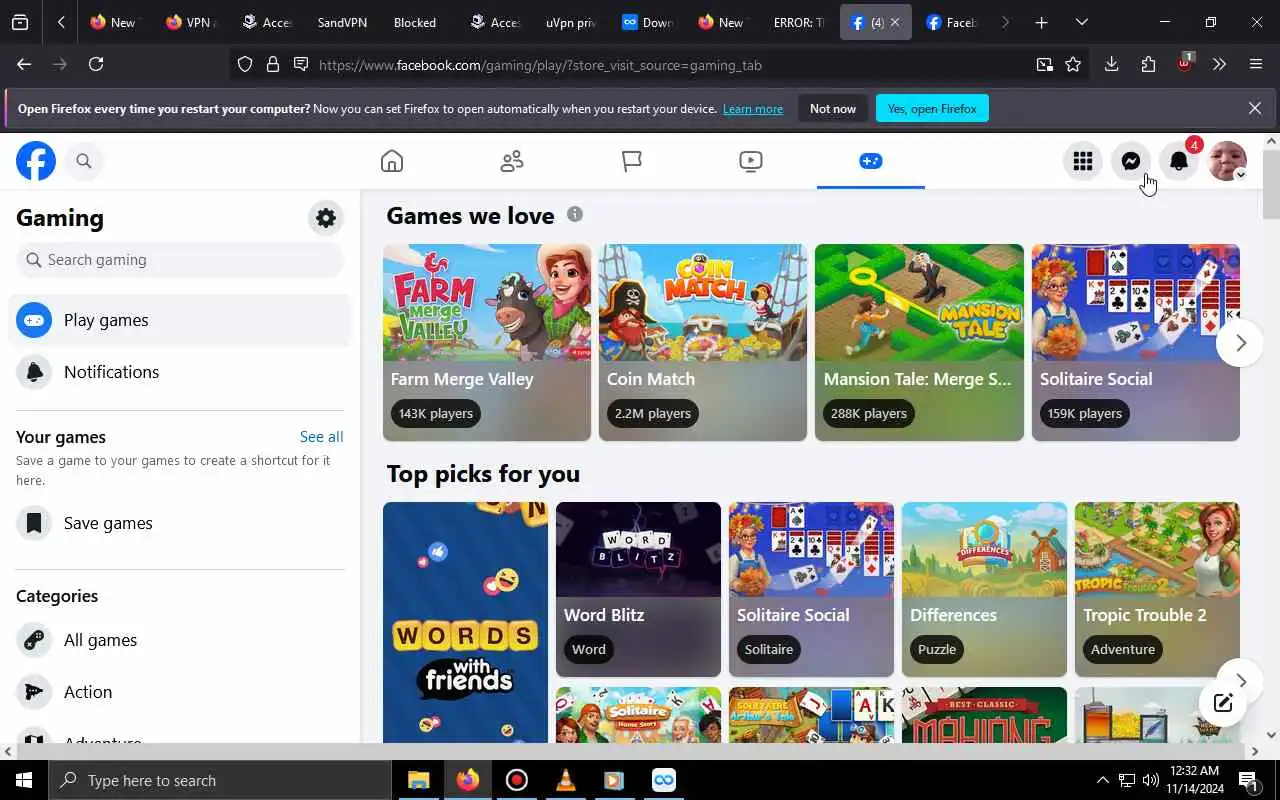This screenshot has width=1280, height=800.
Task: Switch to the Blocked tab
Action: (x=415, y=22)
